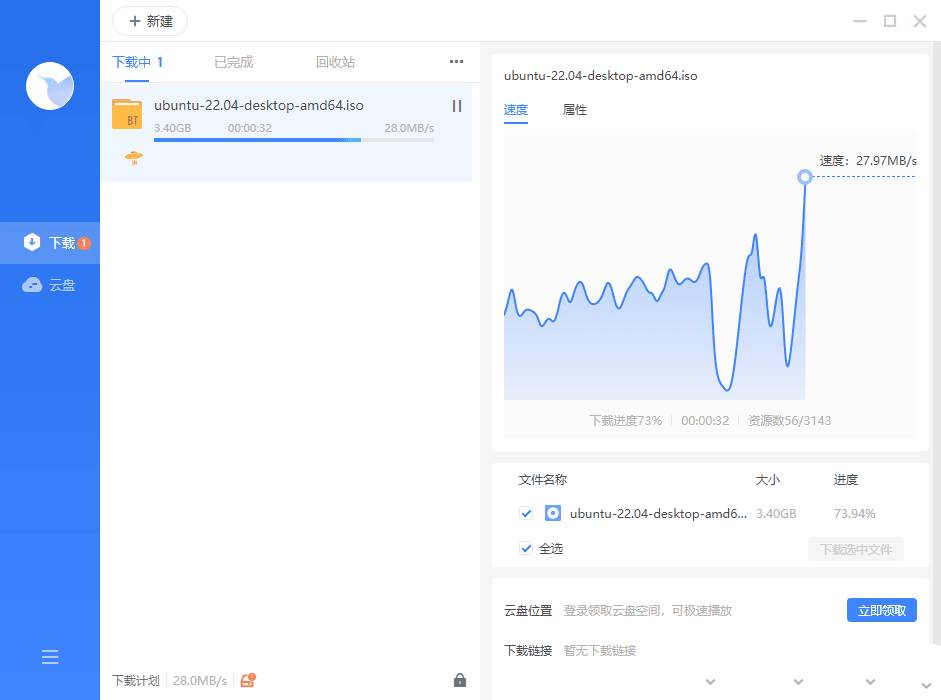Screen dimensions: 941x700
Task: Open the 回收站 recycle bin tab
Action: tap(335, 62)
